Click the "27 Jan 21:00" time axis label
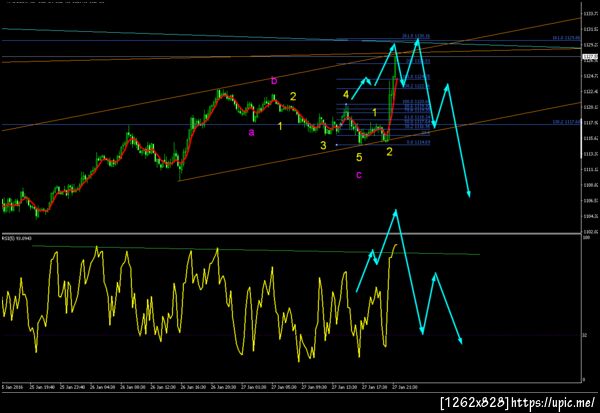This screenshot has height=413, width=600. (x=404, y=387)
